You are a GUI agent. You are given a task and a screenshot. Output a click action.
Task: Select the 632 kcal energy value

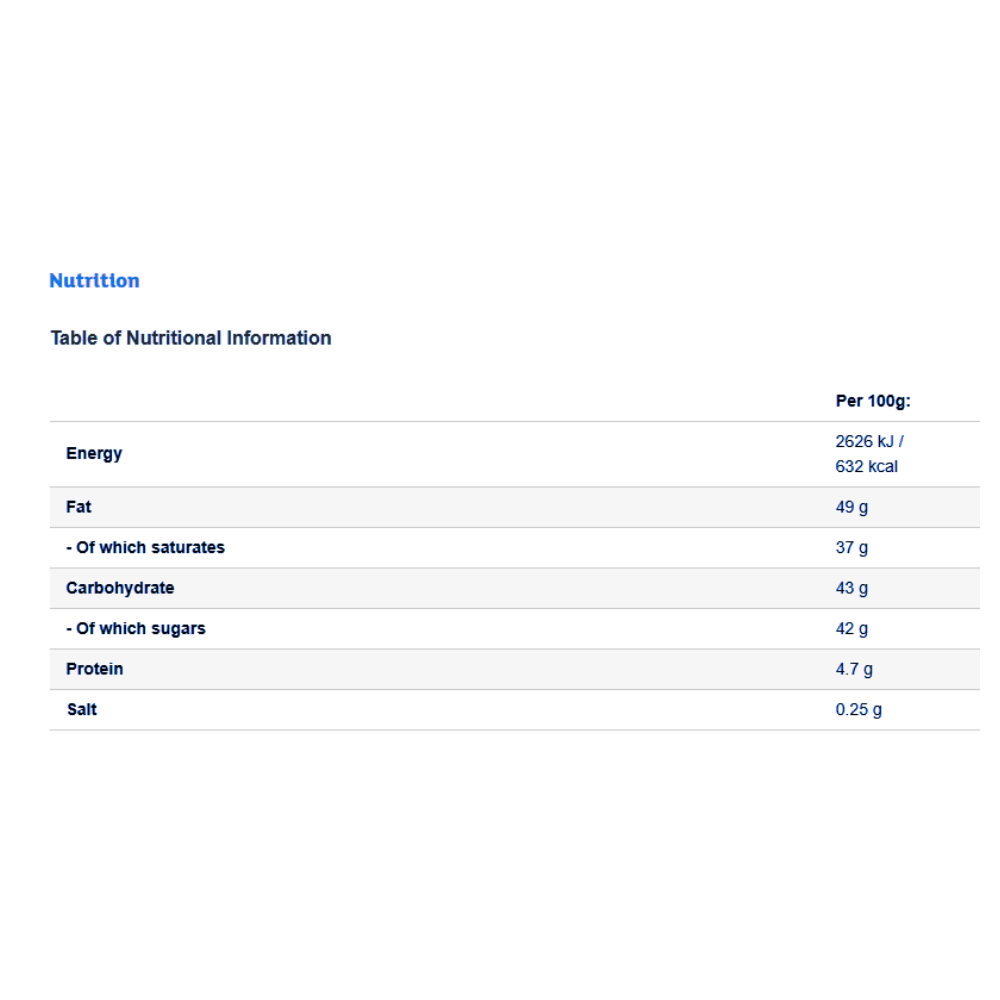[866, 466]
